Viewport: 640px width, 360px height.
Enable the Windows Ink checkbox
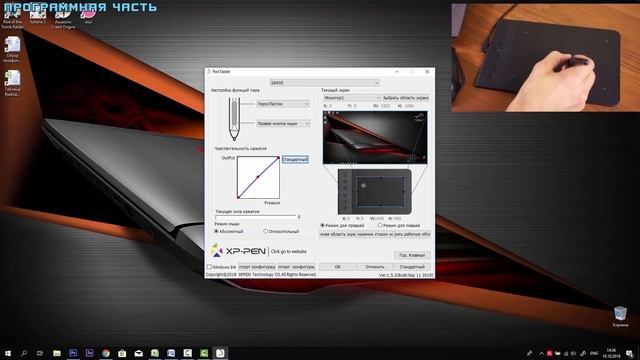209,267
